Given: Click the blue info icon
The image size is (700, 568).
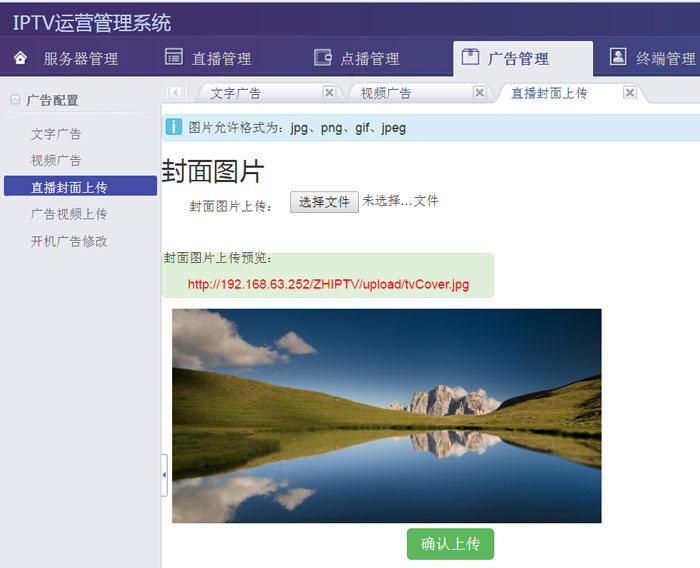Looking at the screenshot, I should point(174,127).
